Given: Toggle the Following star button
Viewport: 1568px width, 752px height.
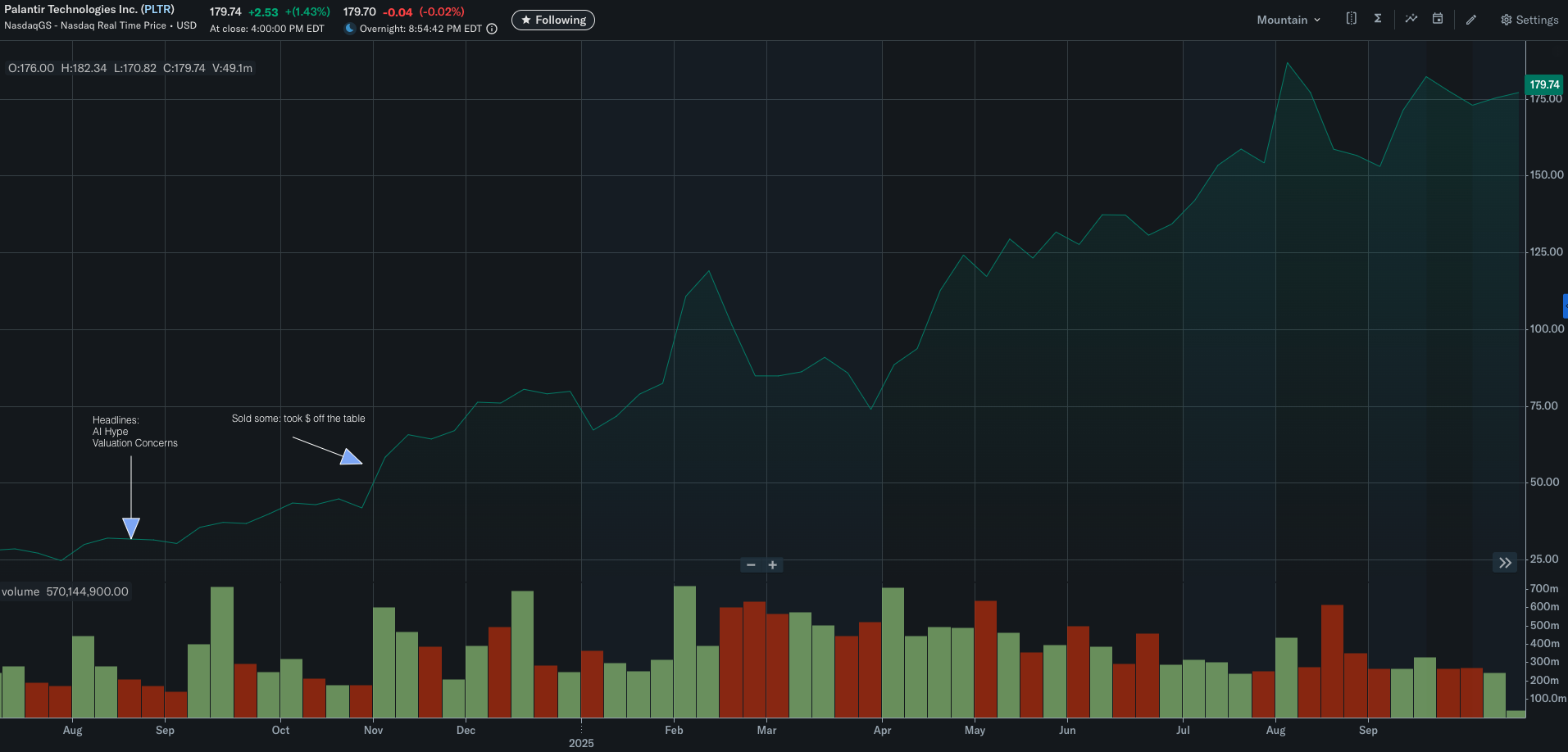Looking at the screenshot, I should (553, 20).
